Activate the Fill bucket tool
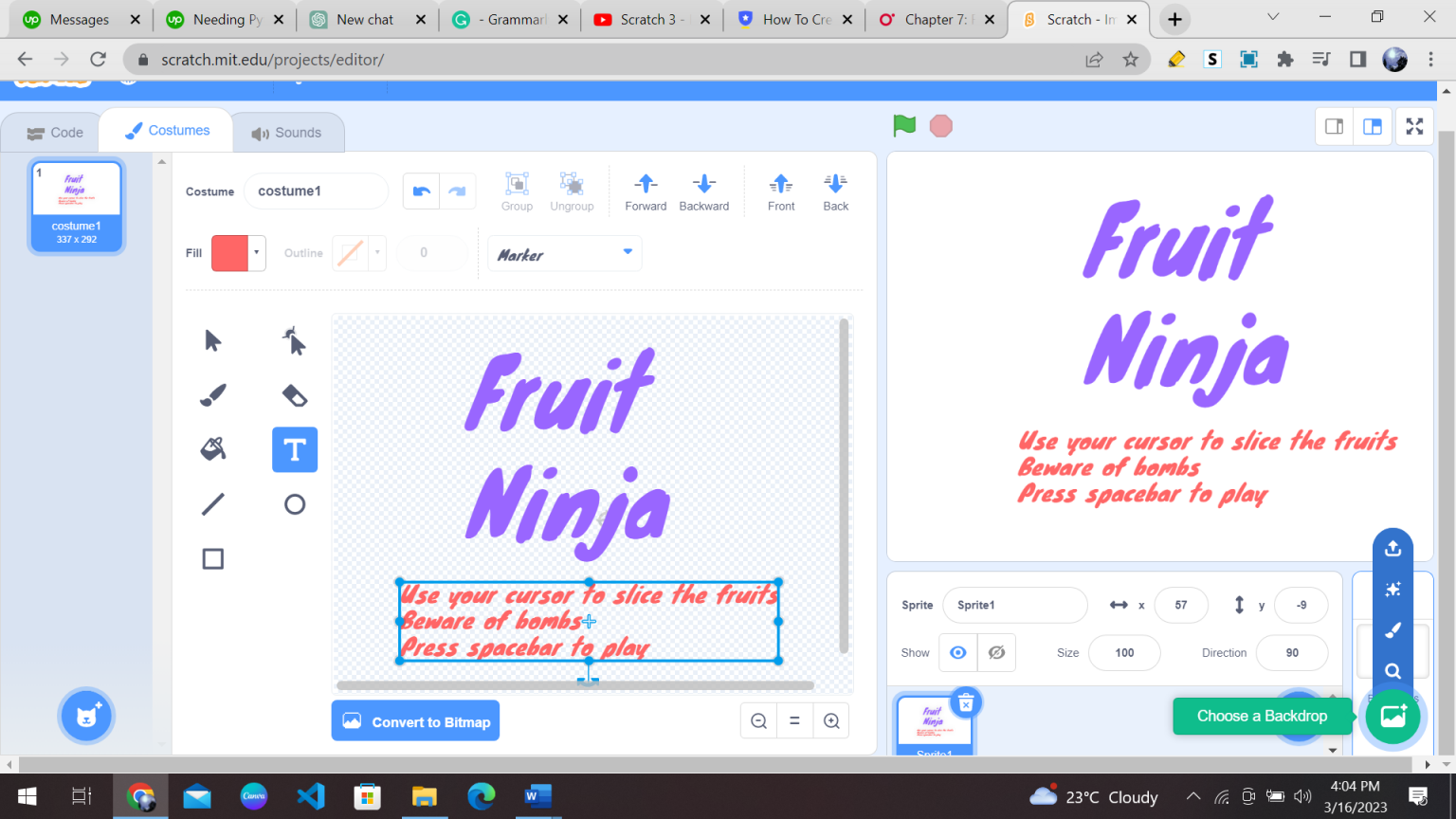1456x819 pixels. coord(212,449)
